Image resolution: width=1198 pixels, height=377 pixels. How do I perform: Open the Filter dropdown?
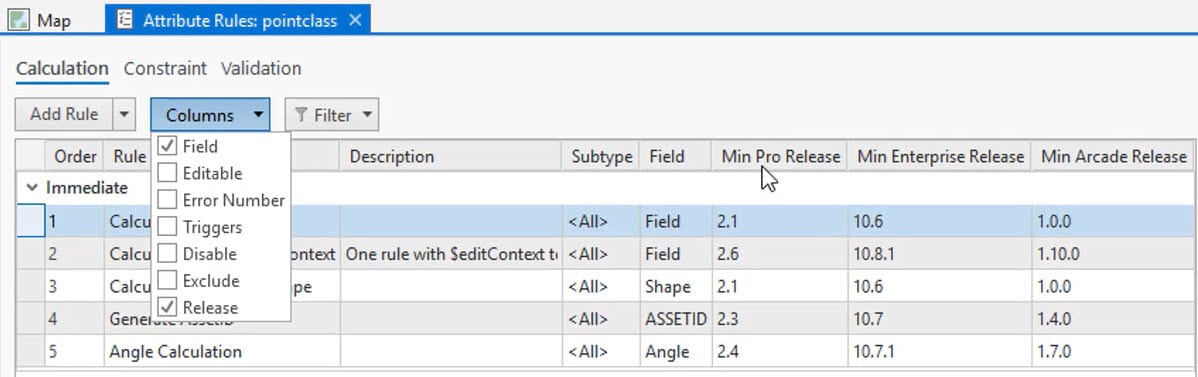[x=332, y=115]
